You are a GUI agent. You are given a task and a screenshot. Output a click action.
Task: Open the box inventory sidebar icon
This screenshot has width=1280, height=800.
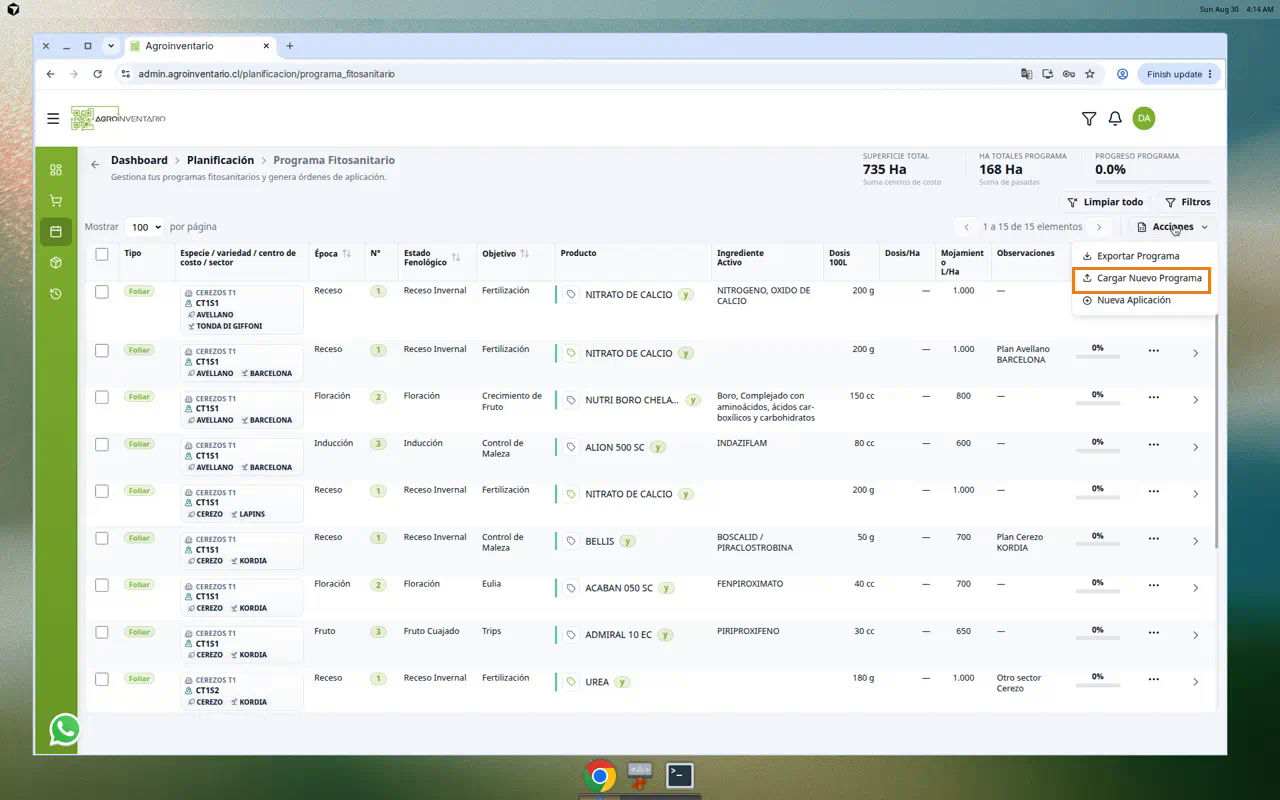(x=56, y=263)
